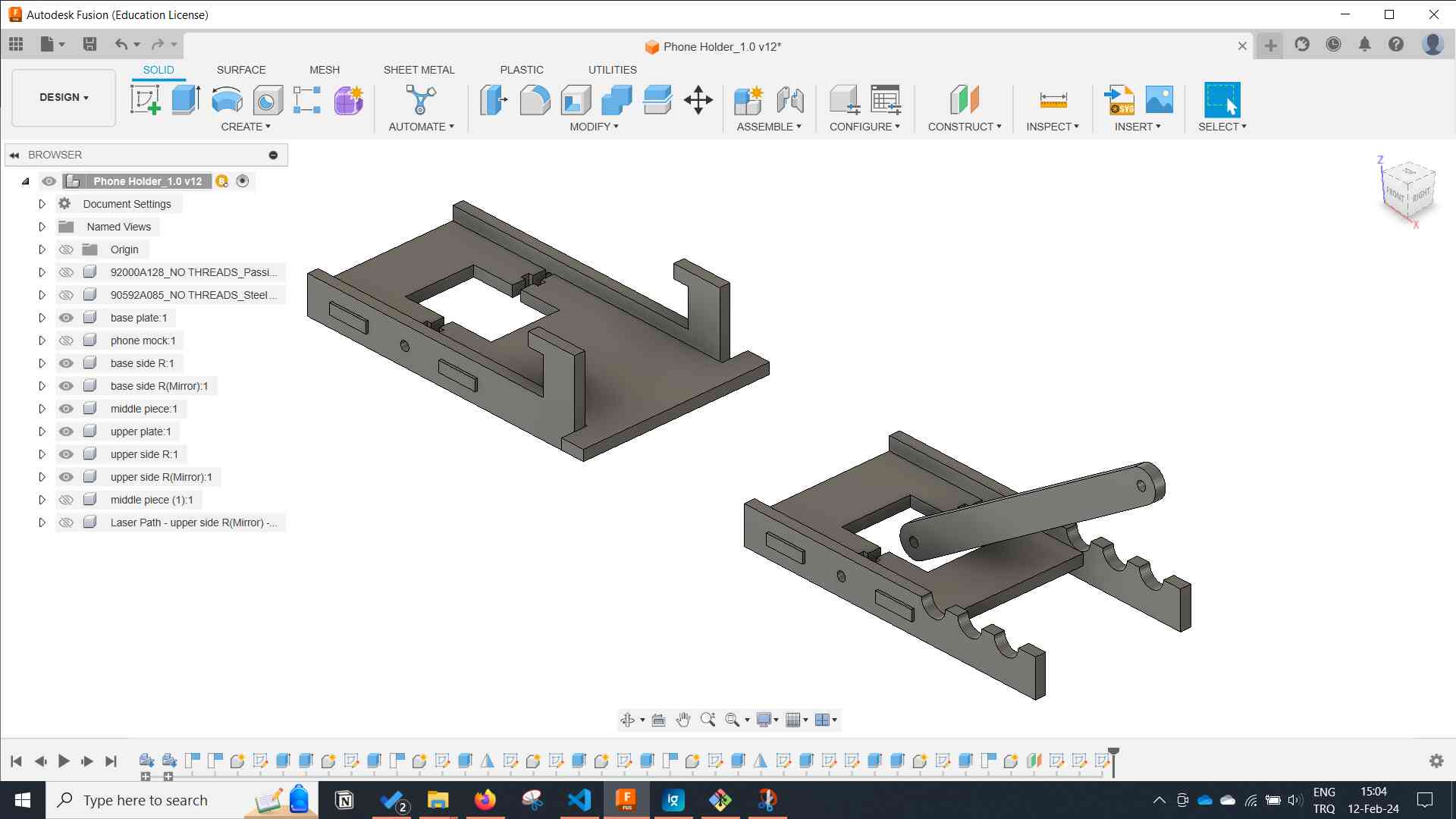Select the Insert Canvas image tool
This screenshot has width=1456, height=819.
1159,99
